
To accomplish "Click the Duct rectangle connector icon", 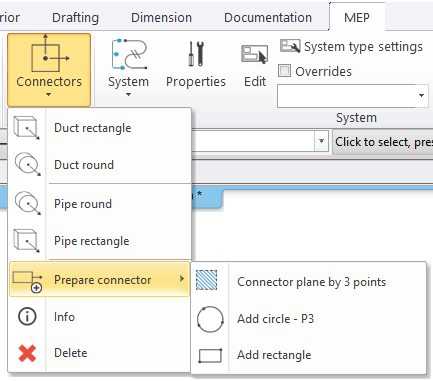I will coord(27,128).
